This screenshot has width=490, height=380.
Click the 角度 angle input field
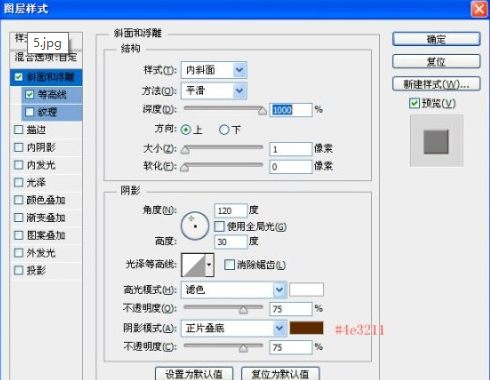pyautogui.click(x=230, y=211)
